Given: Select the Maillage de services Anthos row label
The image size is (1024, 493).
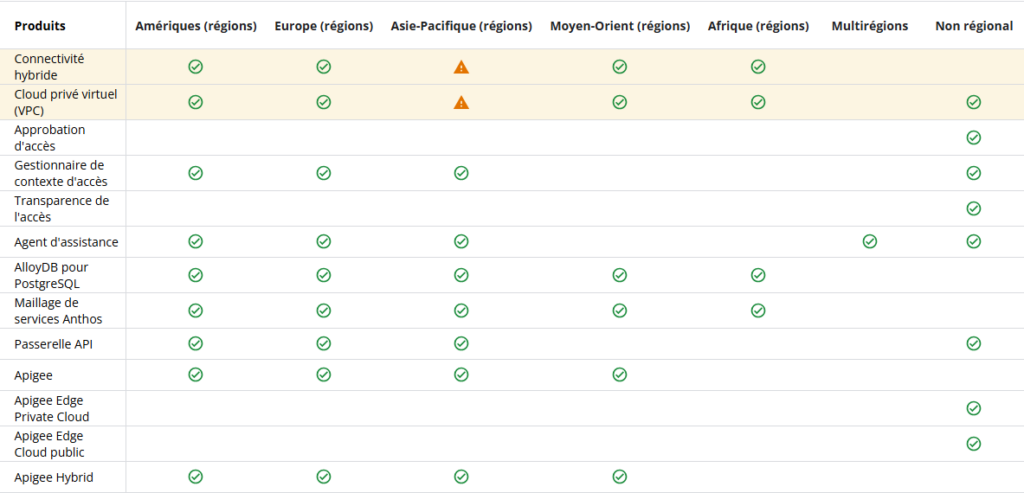Looking at the screenshot, I should tap(58, 310).
